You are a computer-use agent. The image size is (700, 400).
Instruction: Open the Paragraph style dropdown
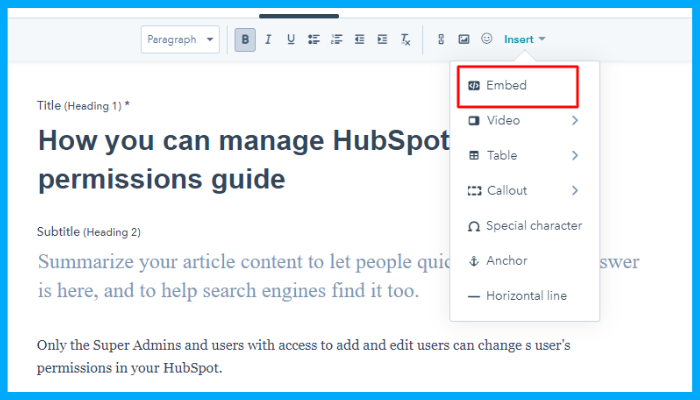tap(180, 40)
